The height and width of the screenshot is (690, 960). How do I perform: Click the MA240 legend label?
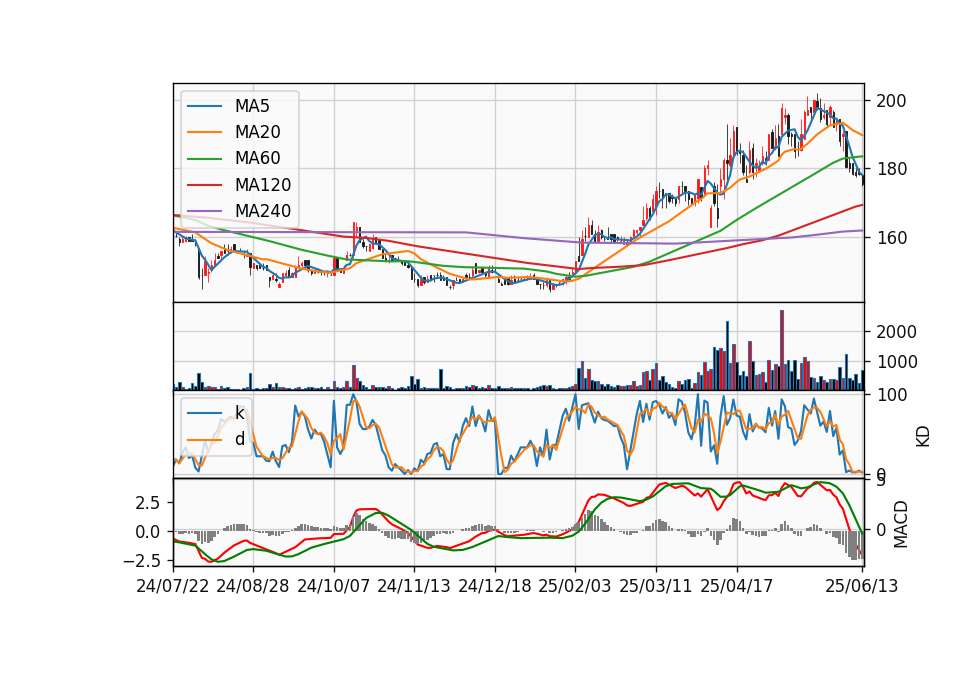click(263, 211)
